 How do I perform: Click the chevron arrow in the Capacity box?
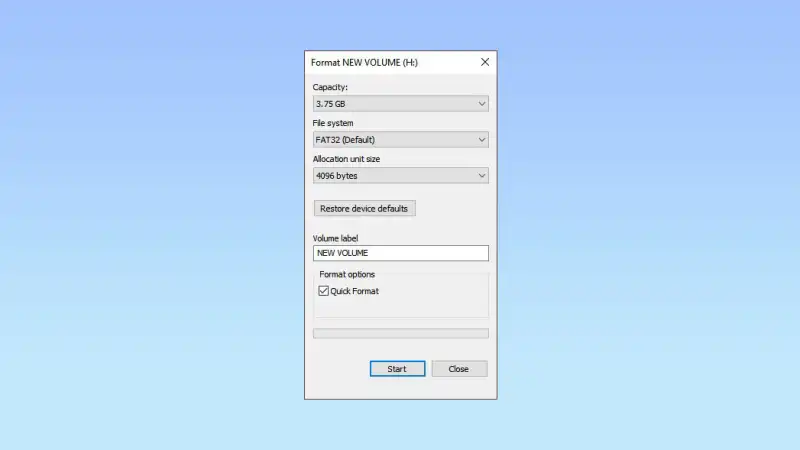[x=482, y=104]
